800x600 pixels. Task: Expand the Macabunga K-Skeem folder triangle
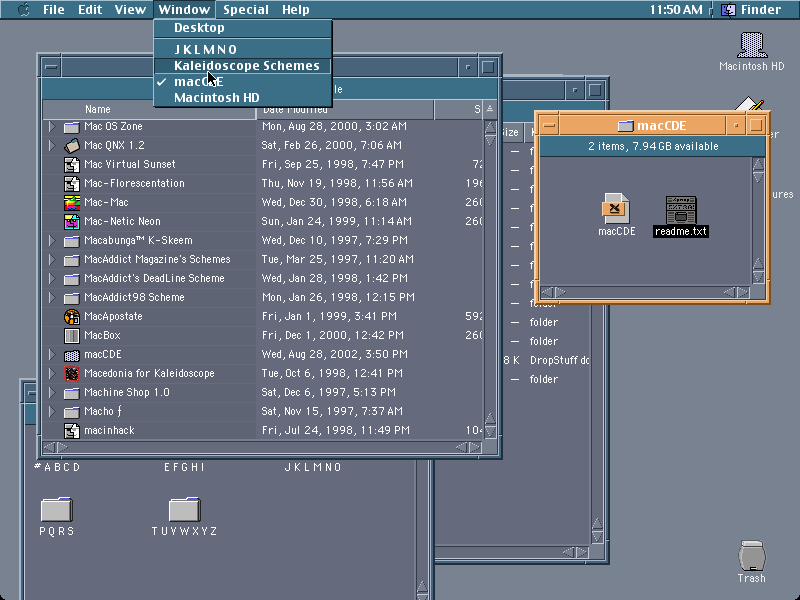click(52, 240)
